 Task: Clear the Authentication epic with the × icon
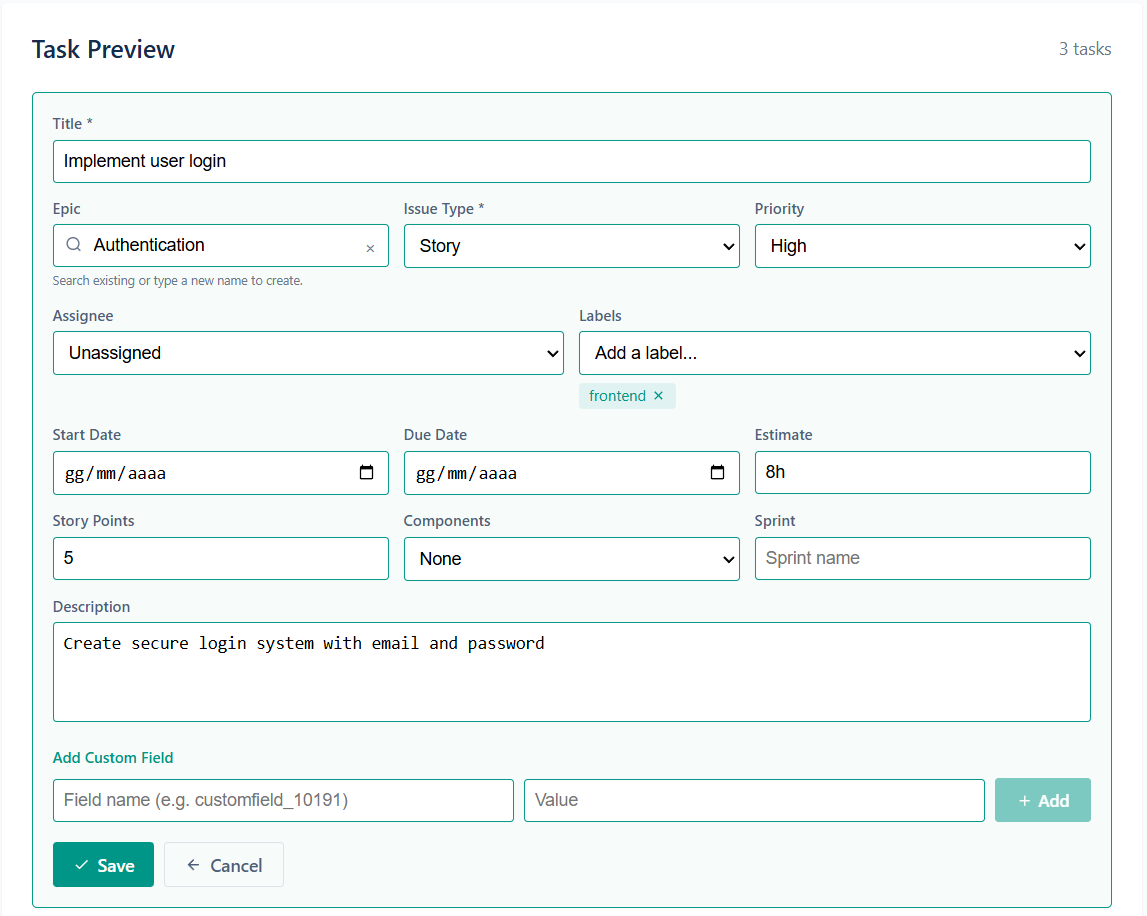(370, 246)
